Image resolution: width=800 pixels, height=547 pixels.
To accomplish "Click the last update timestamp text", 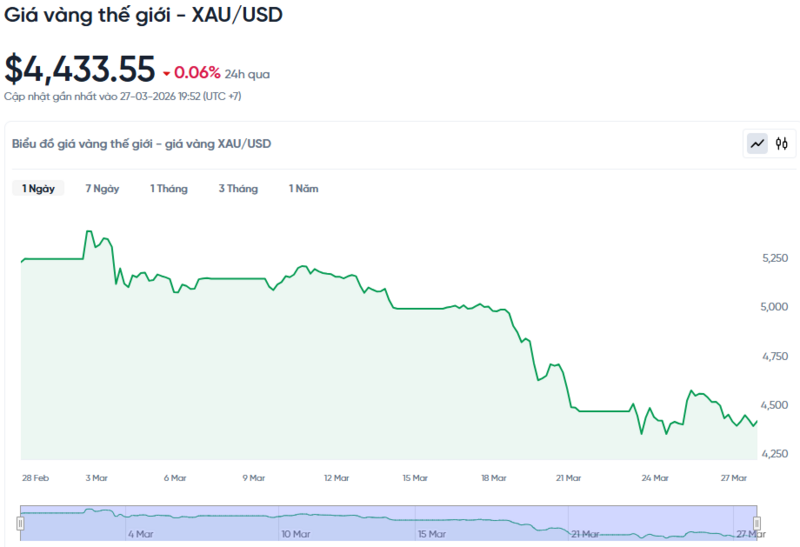I will (122, 96).
